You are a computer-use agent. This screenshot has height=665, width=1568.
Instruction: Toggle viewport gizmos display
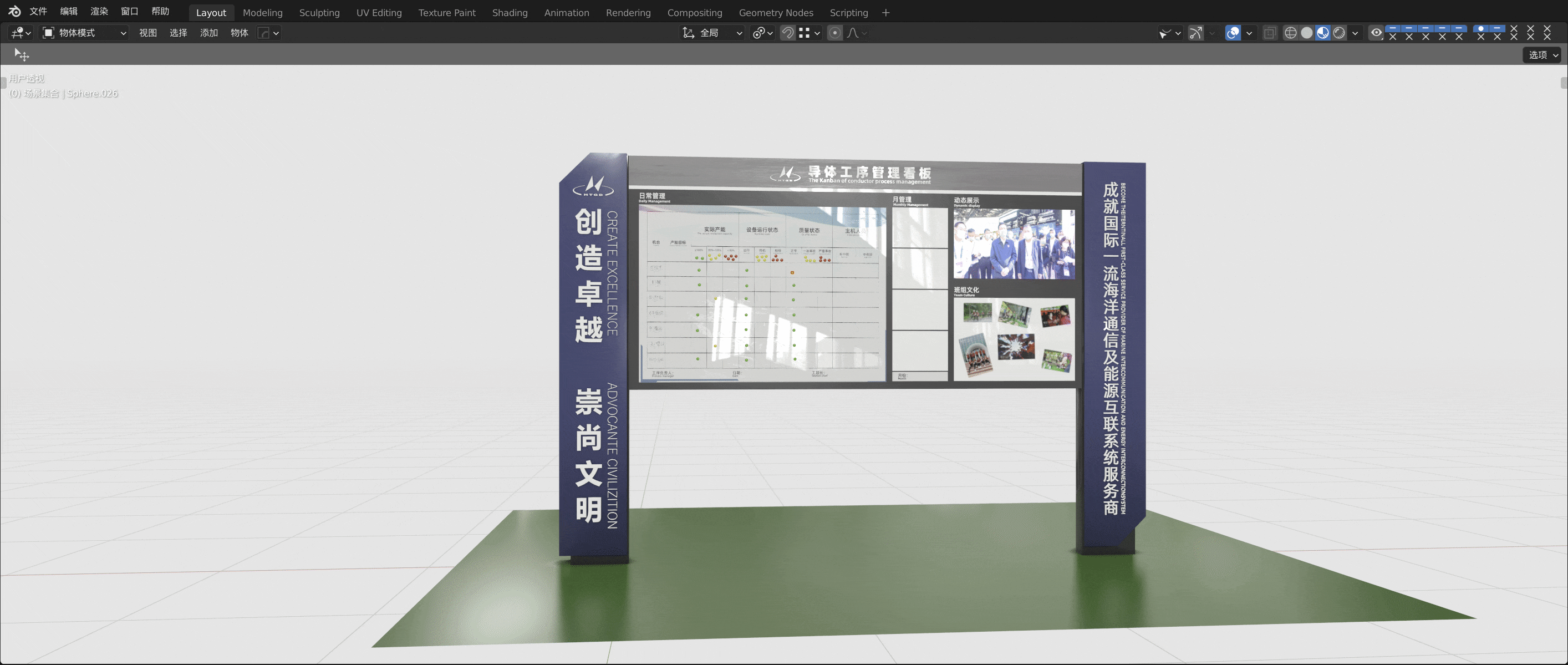click(1195, 33)
